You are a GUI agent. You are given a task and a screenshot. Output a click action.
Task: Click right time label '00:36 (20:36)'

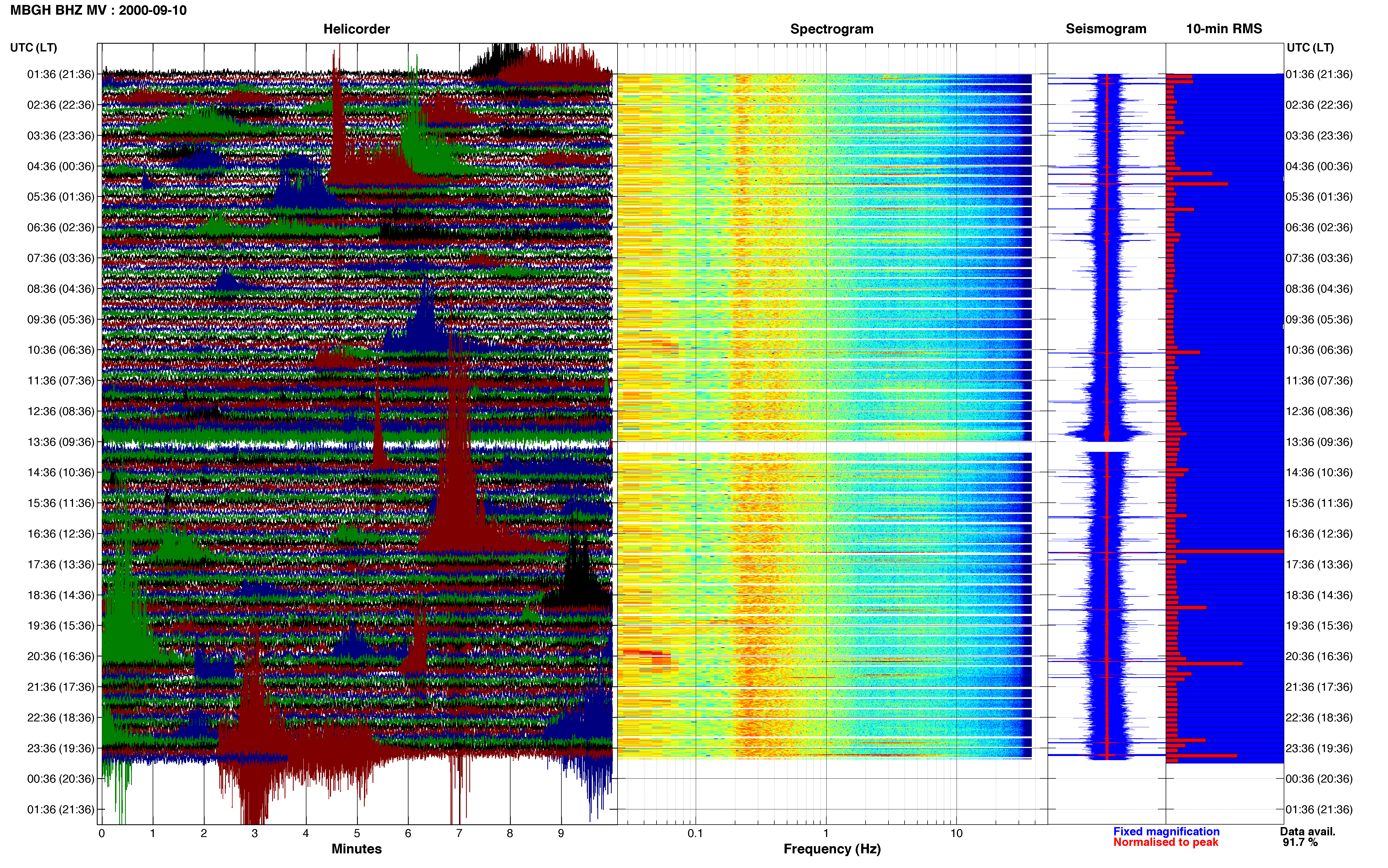(1319, 779)
